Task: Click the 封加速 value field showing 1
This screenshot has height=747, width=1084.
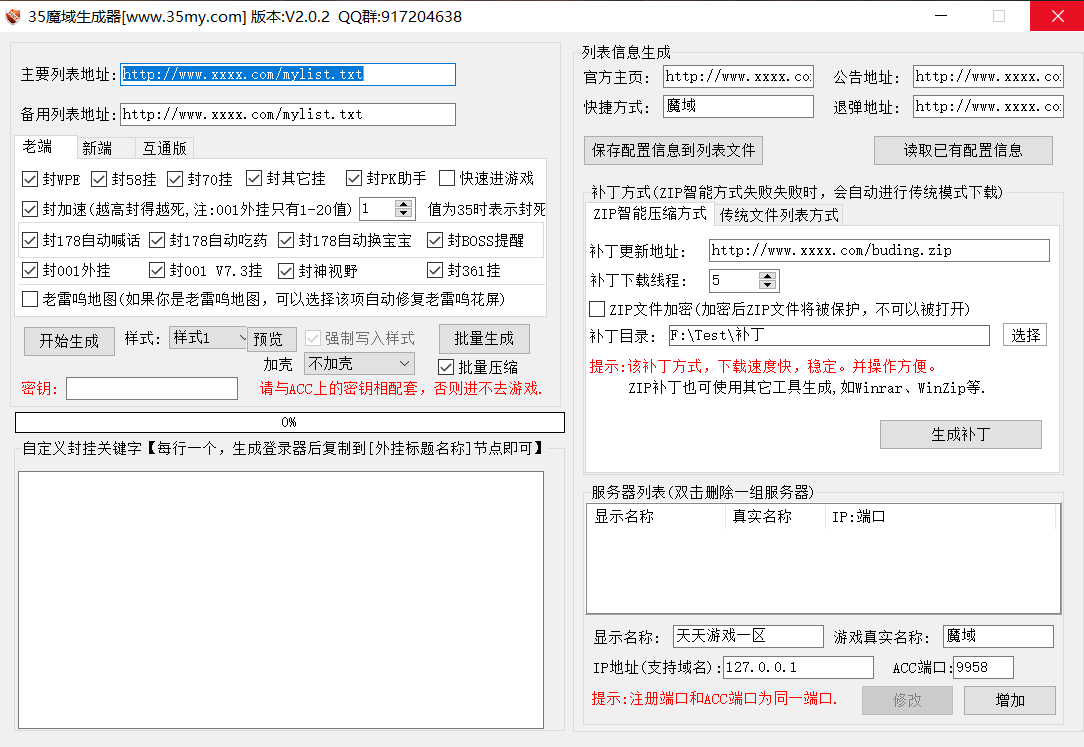Action: [x=377, y=209]
